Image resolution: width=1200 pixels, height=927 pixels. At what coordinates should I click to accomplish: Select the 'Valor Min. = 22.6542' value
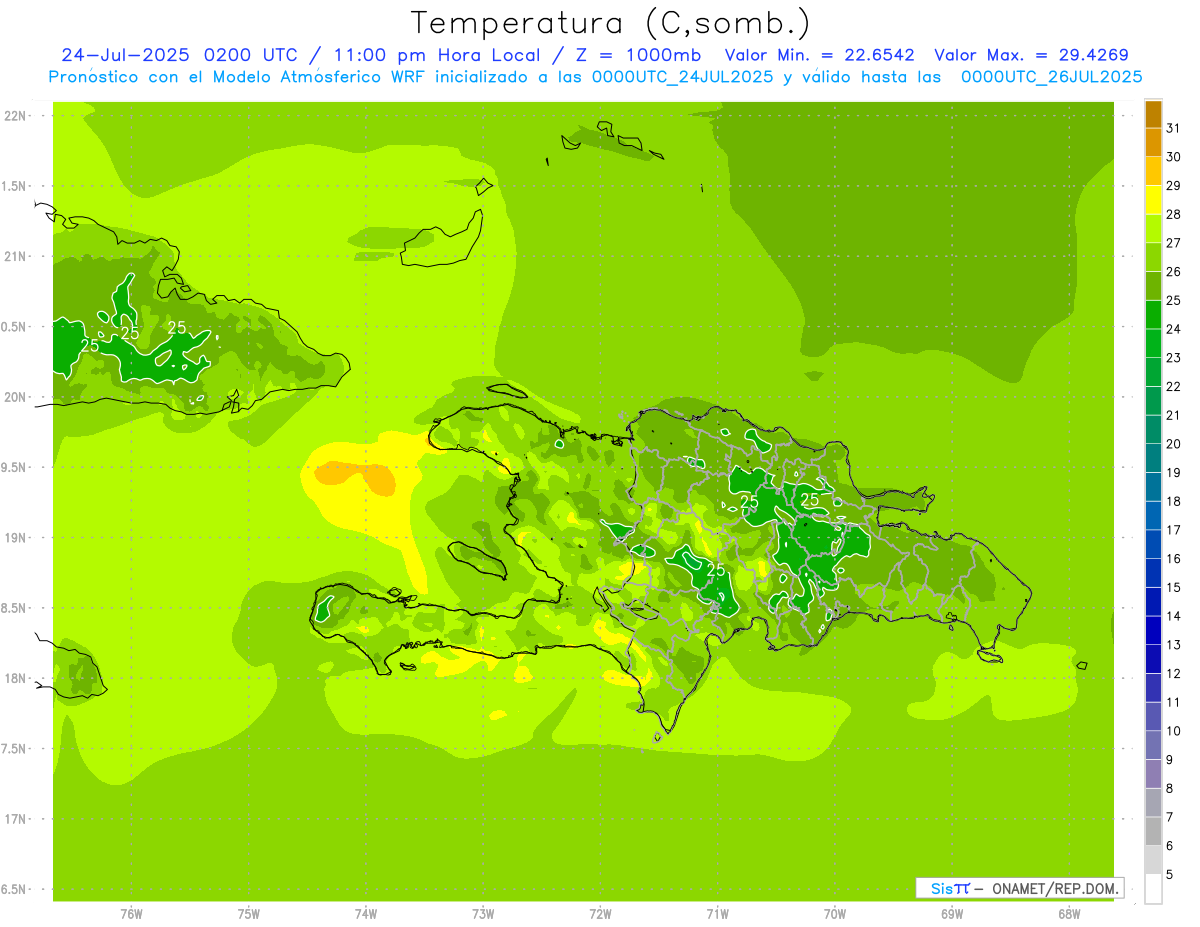[x=820, y=55]
